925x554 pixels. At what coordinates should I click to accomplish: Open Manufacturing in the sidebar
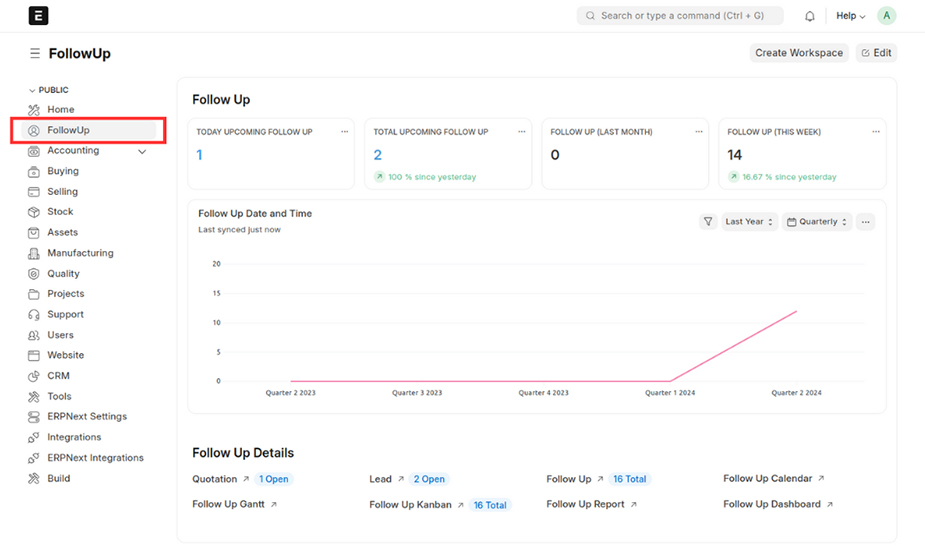pyautogui.click(x=80, y=253)
